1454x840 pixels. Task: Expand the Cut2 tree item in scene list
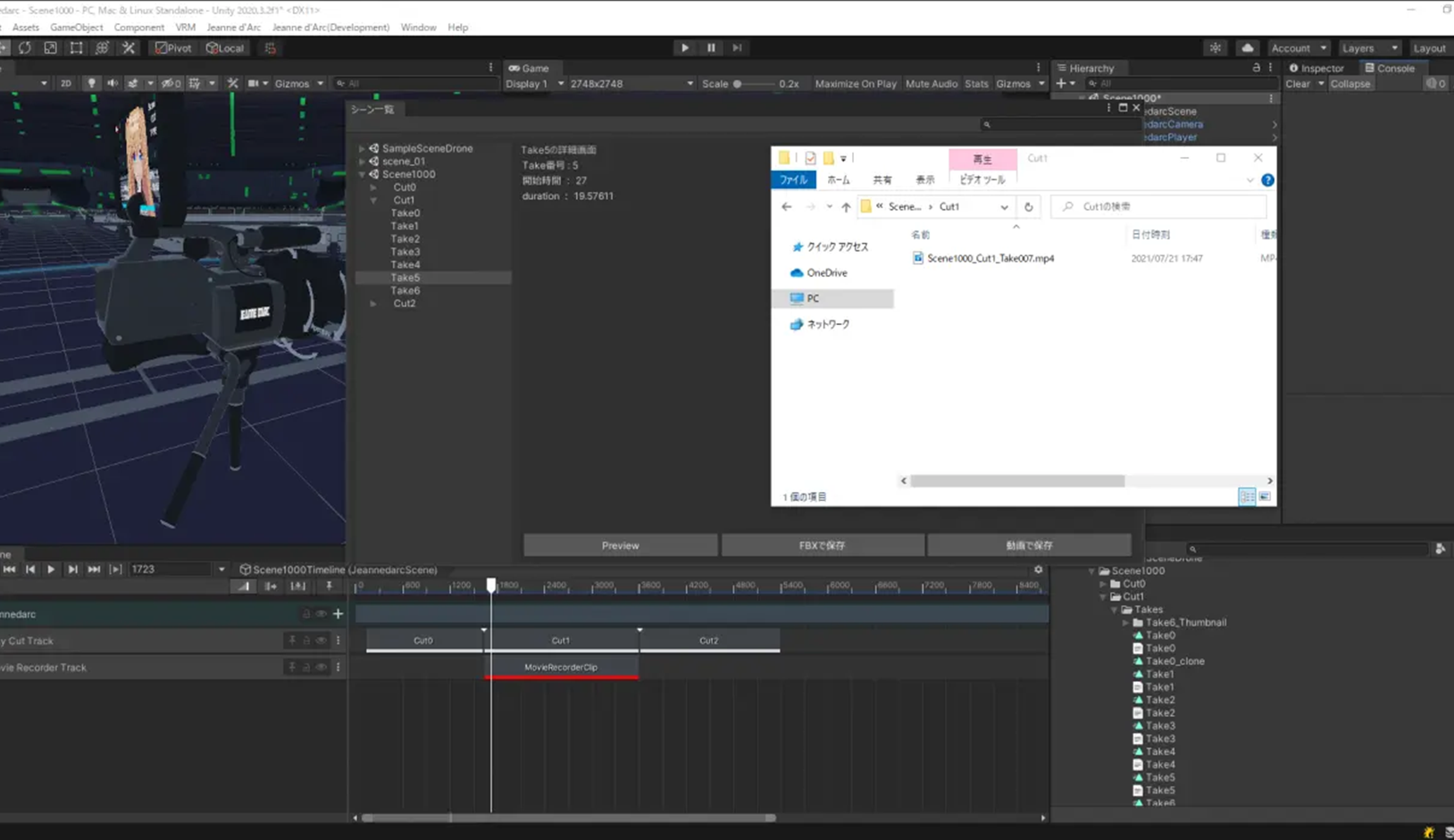coord(373,304)
